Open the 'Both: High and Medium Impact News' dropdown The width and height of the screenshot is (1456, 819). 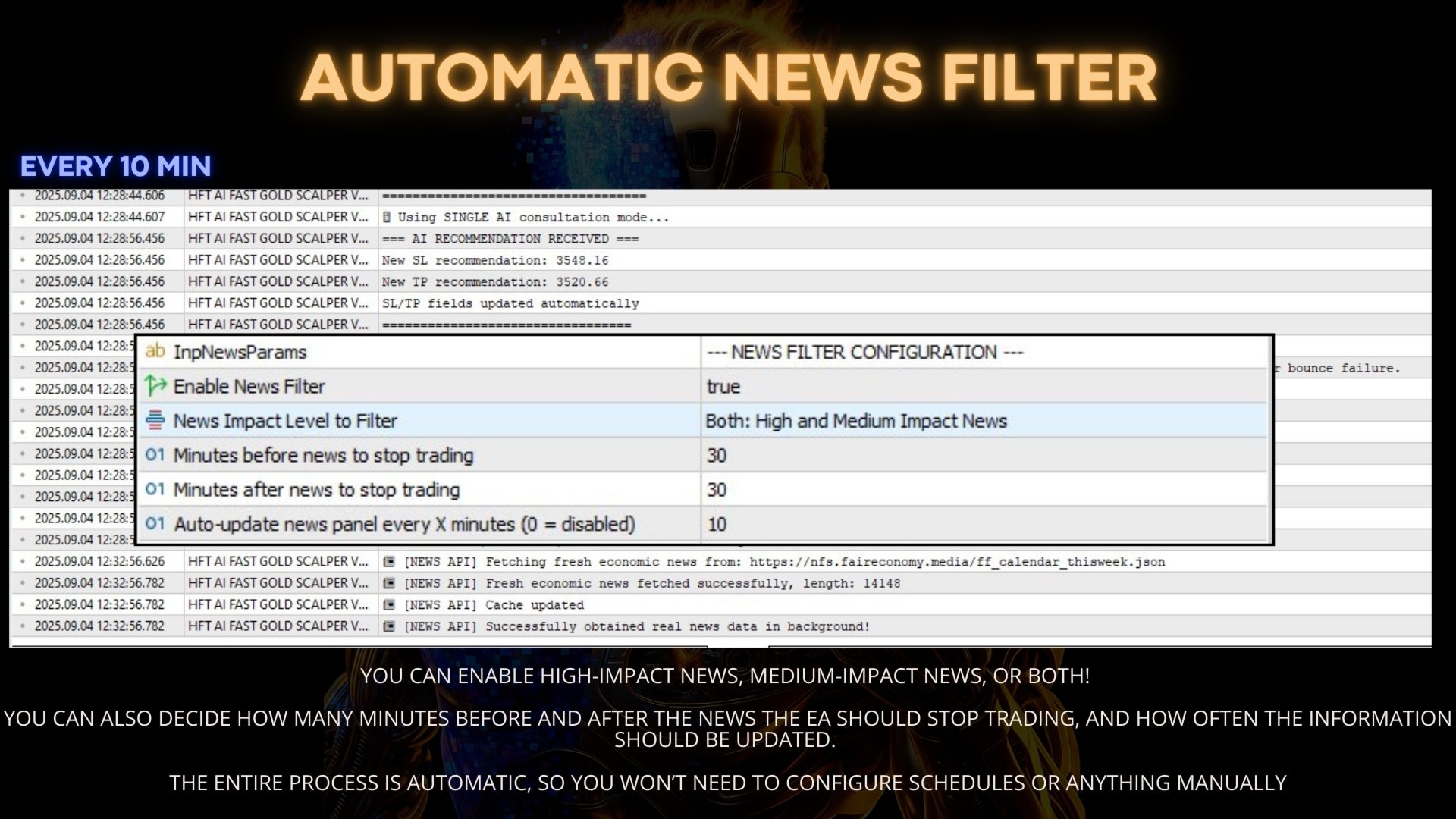(855, 422)
